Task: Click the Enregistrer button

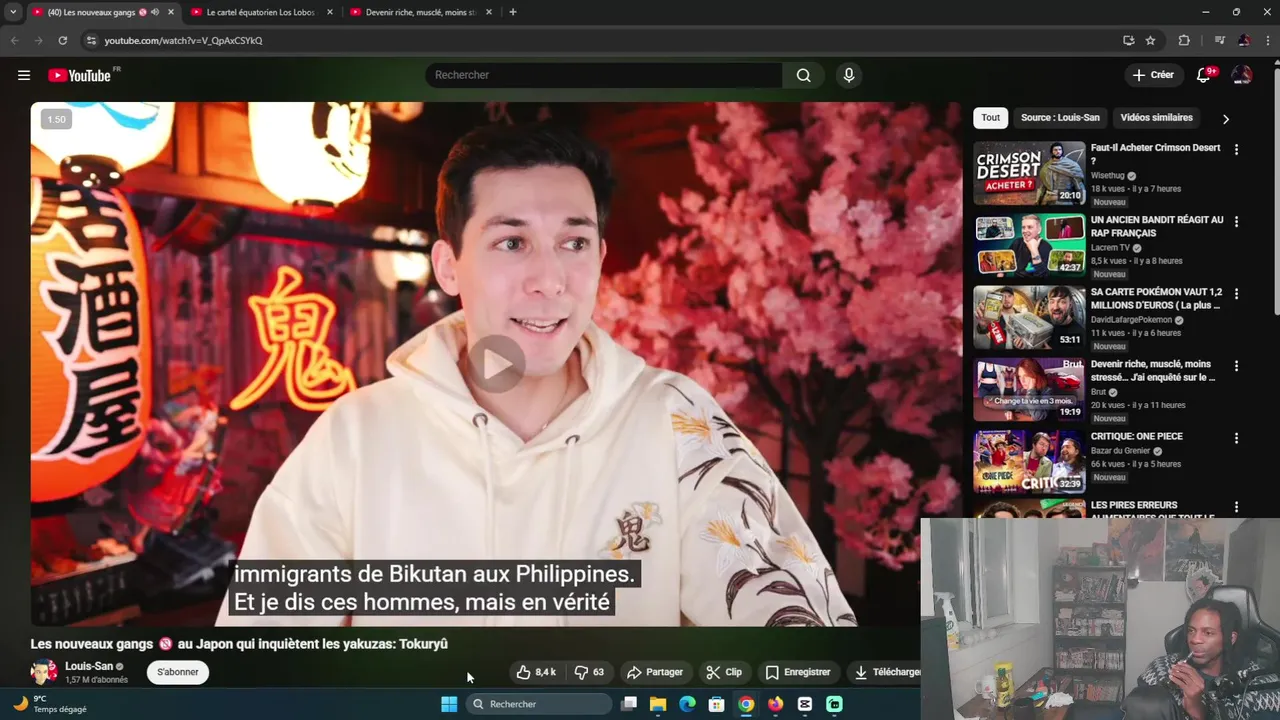Action: click(797, 672)
